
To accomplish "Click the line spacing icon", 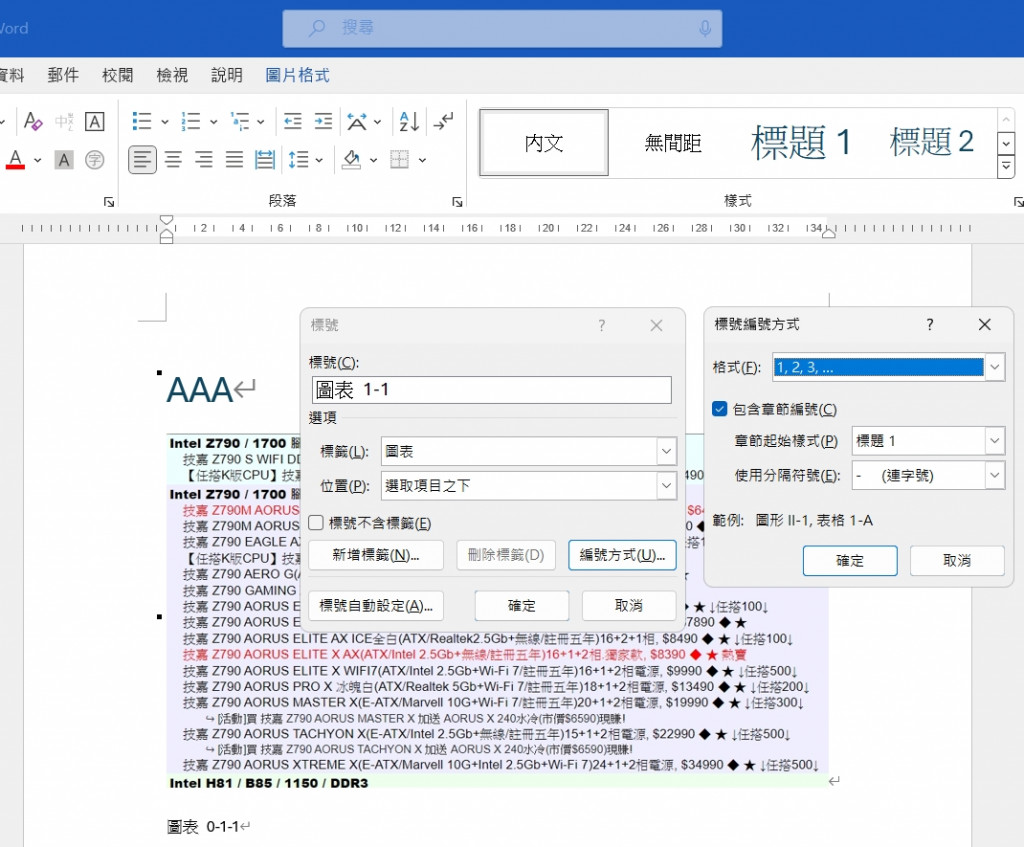I will click(x=298, y=159).
